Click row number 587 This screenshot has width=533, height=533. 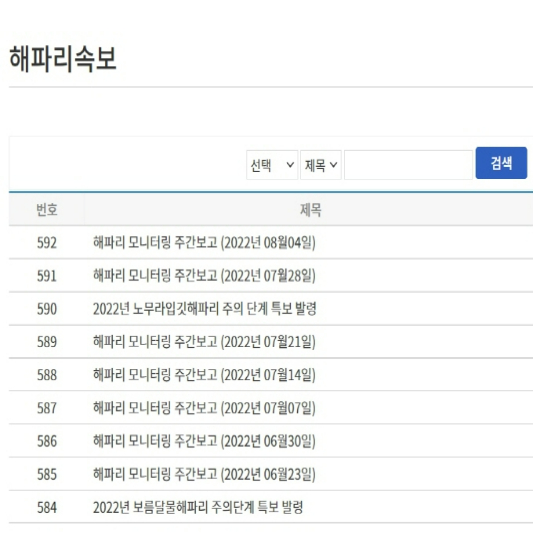click(47, 408)
